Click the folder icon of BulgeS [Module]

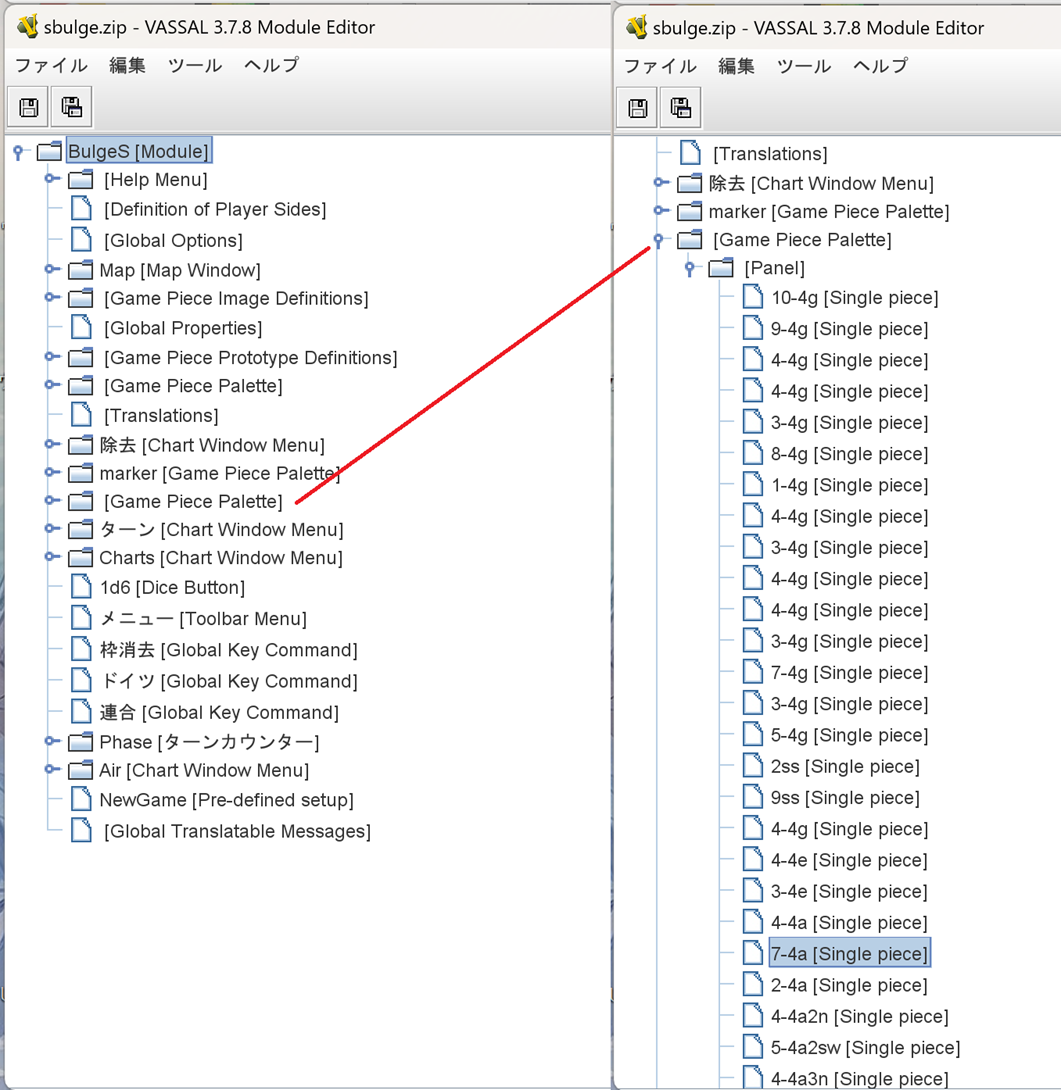(49, 151)
